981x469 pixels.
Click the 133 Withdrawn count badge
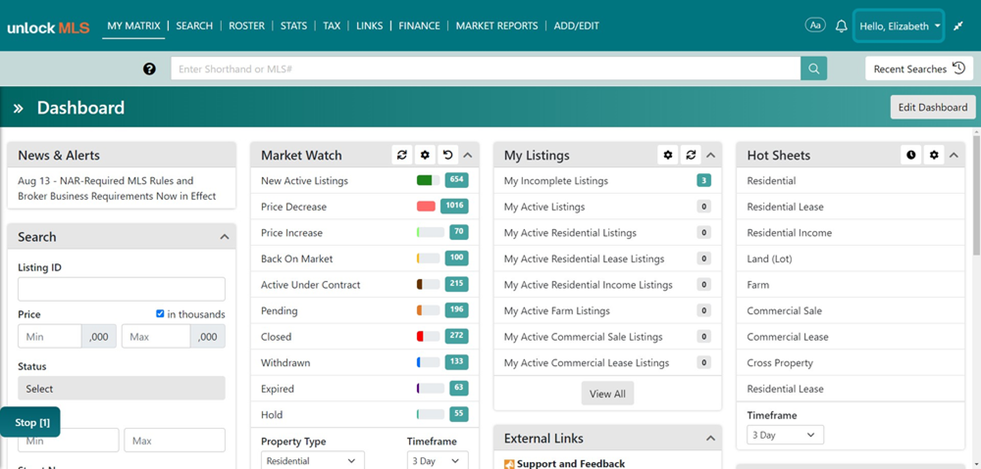[457, 363]
